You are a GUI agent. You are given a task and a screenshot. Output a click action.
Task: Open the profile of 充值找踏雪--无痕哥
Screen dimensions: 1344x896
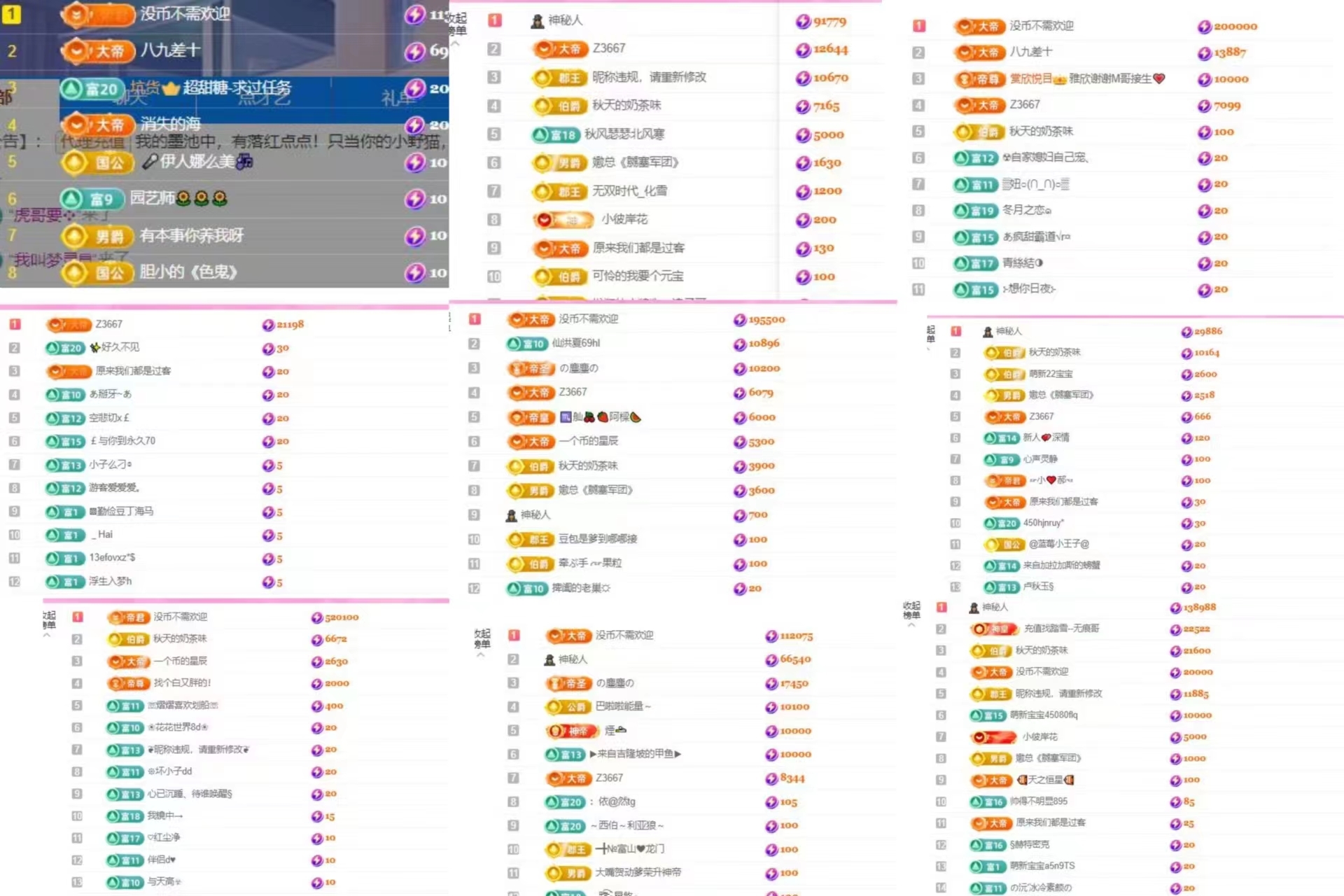(x=1061, y=629)
